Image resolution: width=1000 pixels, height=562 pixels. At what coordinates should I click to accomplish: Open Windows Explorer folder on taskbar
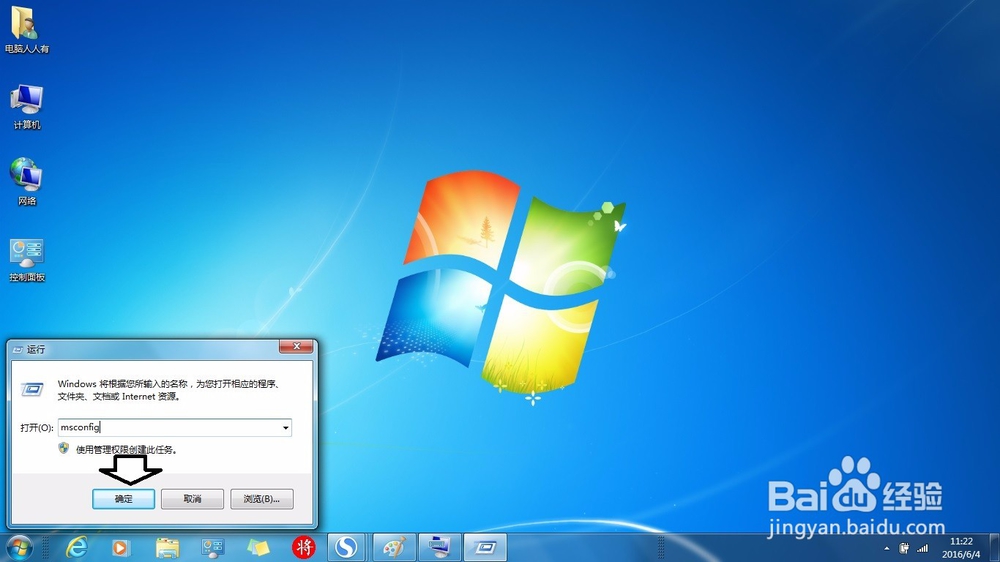(x=167, y=547)
